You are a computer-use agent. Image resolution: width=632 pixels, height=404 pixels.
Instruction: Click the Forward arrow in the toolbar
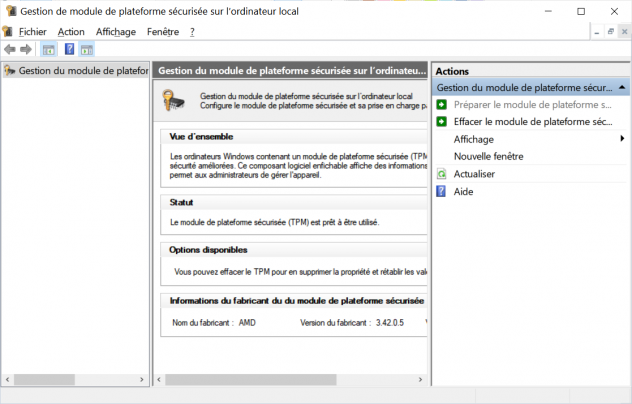tap(26, 49)
